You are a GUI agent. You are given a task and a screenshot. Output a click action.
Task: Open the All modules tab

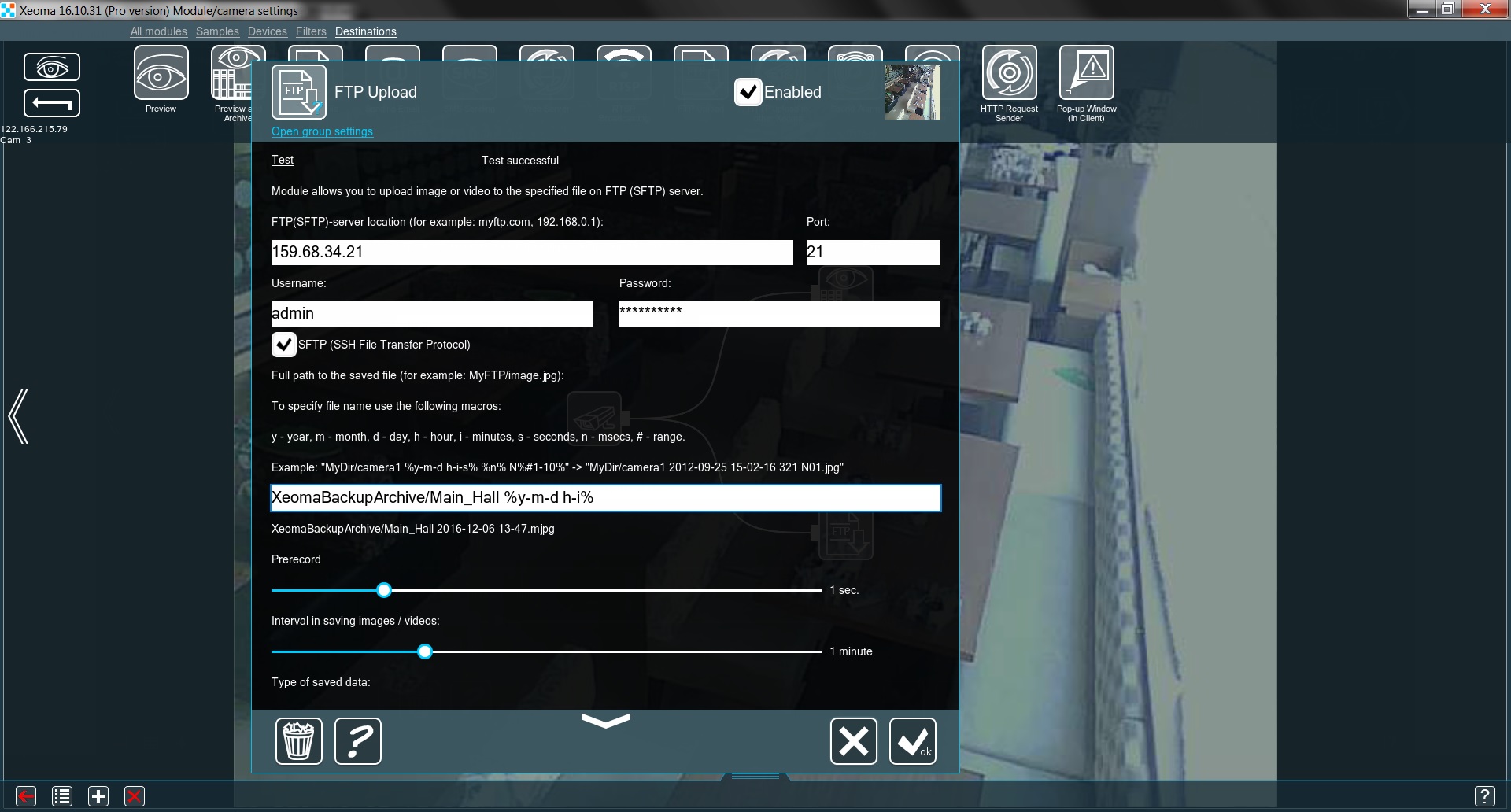click(159, 31)
